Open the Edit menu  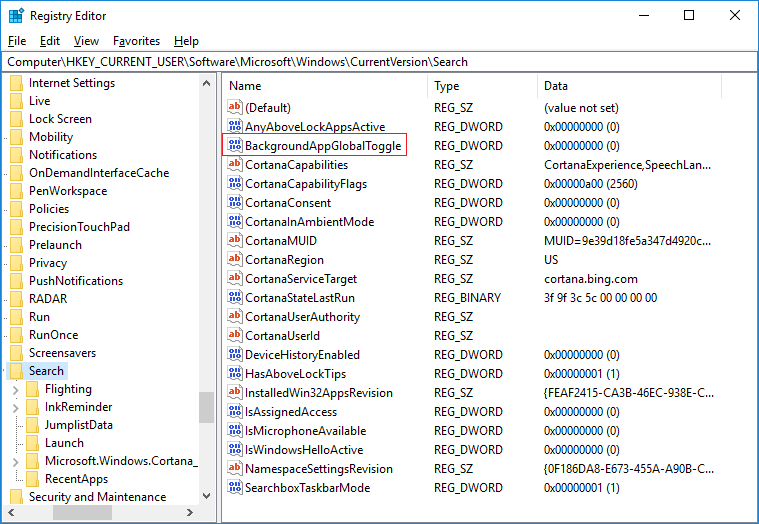click(x=49, y=41)
